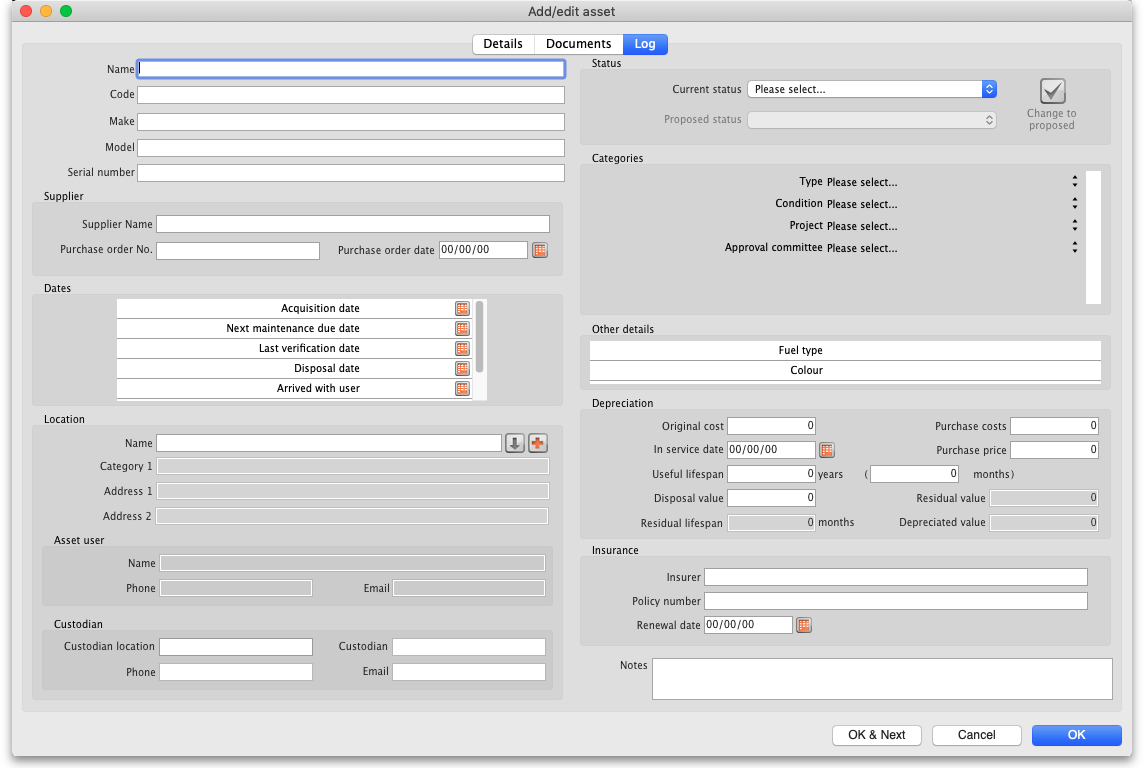Open calendar picker for Purchase order date
This screenshot has height=768, width=1144.
[540, 250]
